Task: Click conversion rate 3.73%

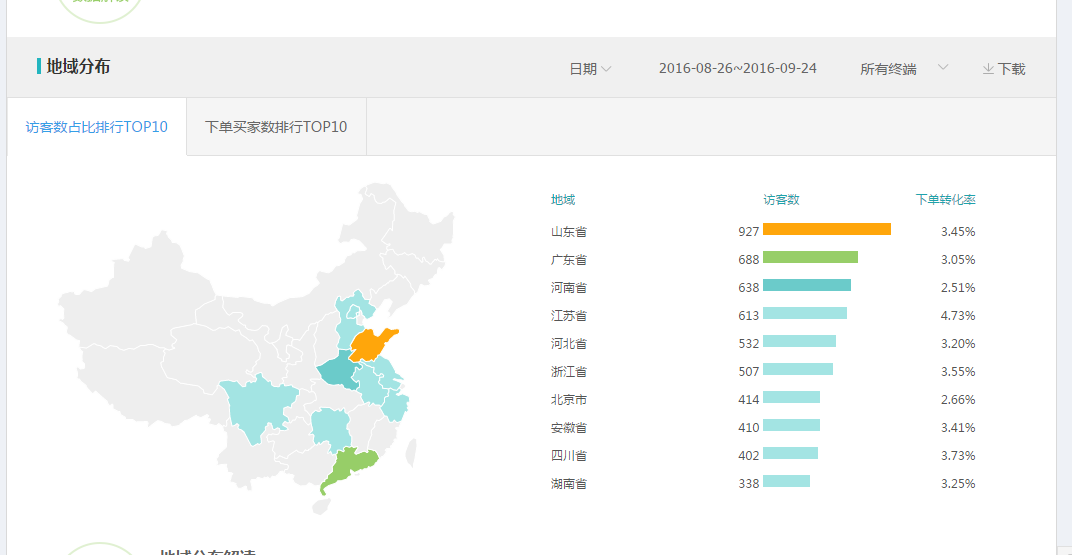Action: (958, 456)
